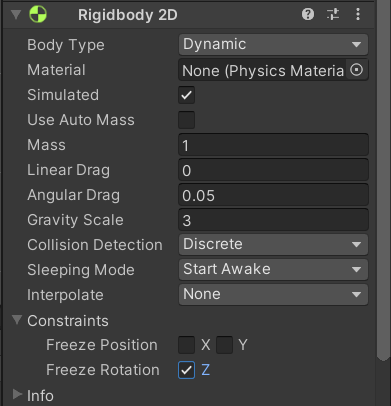The width and height of the screenshot is (391, 406).
Task: Click the Gravity Scale value field
Action: pos(273,220)
